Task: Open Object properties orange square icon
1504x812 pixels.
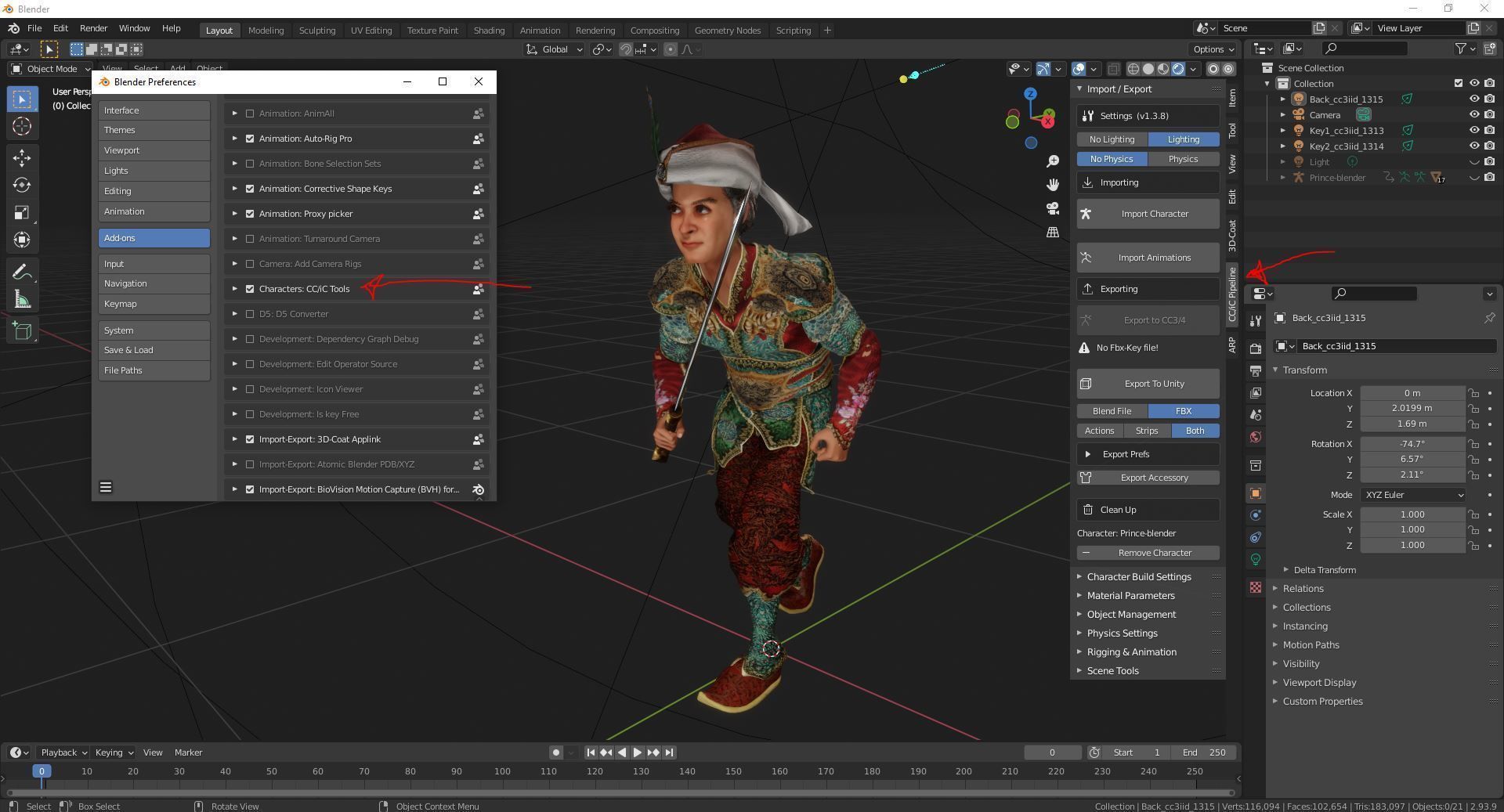Action: [1256, 493]
